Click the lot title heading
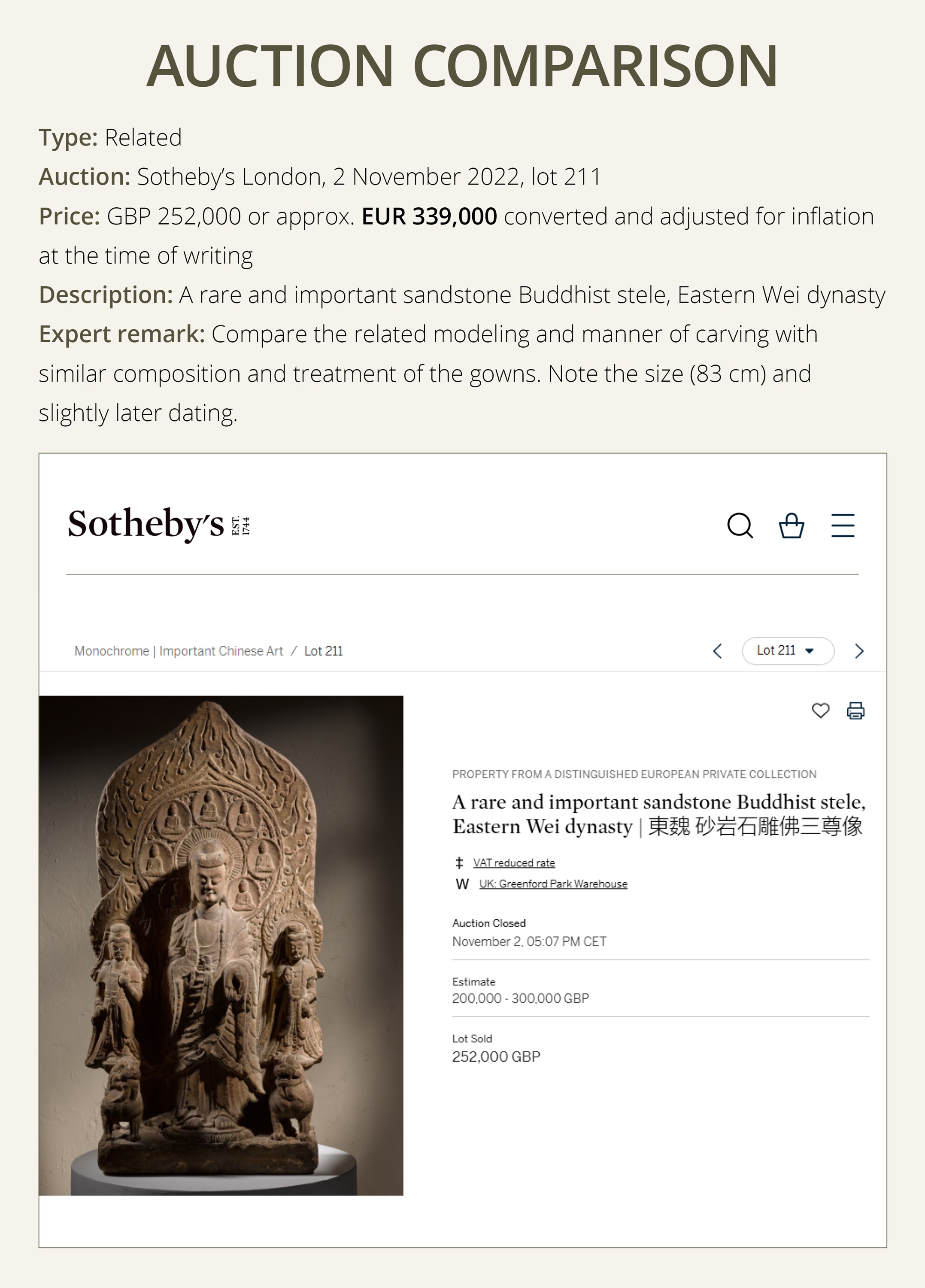Viewport: 925px width, 1288px height. (658, 814)
